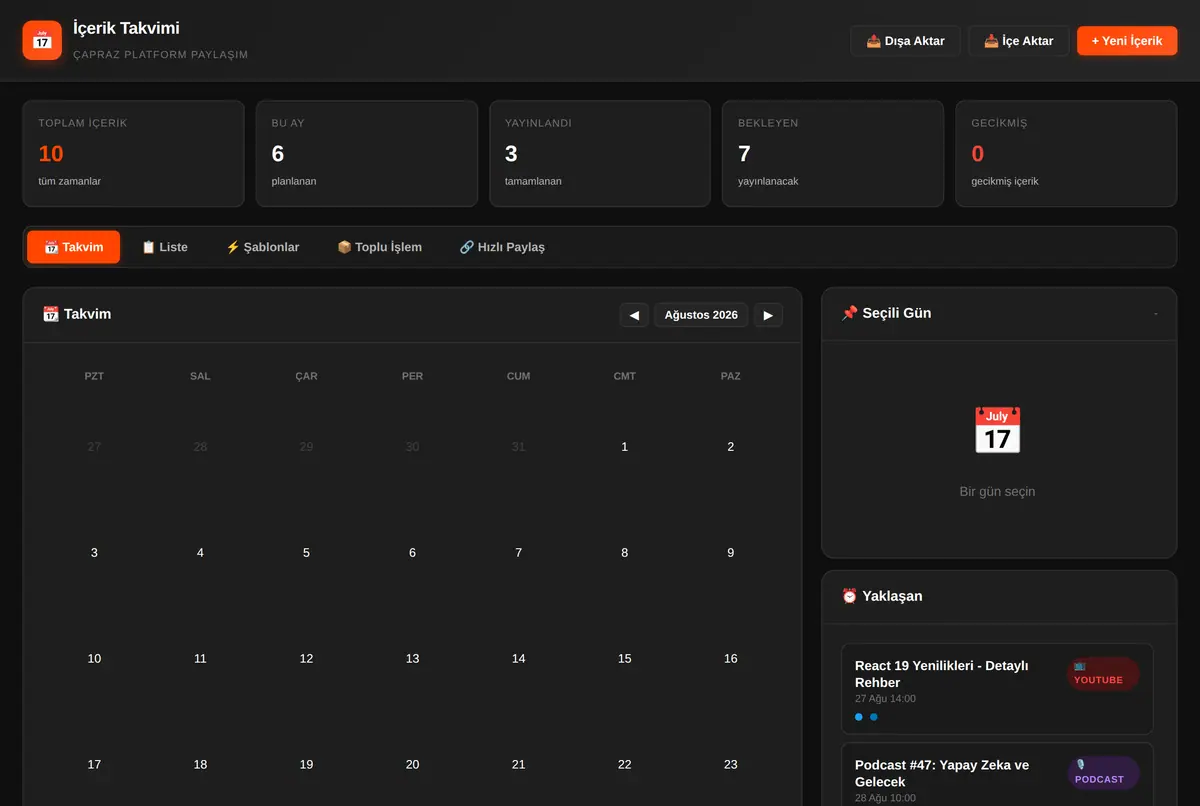Click the orange calendar app logo
This screenshot has width=1200, height=806.
click(x=42, y=40)
